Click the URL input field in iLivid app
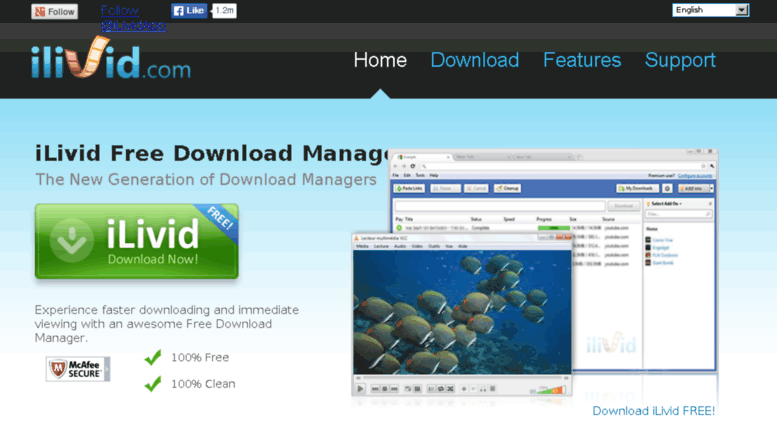The height and width of the screenshot is (423, 777). click(500, 206)
